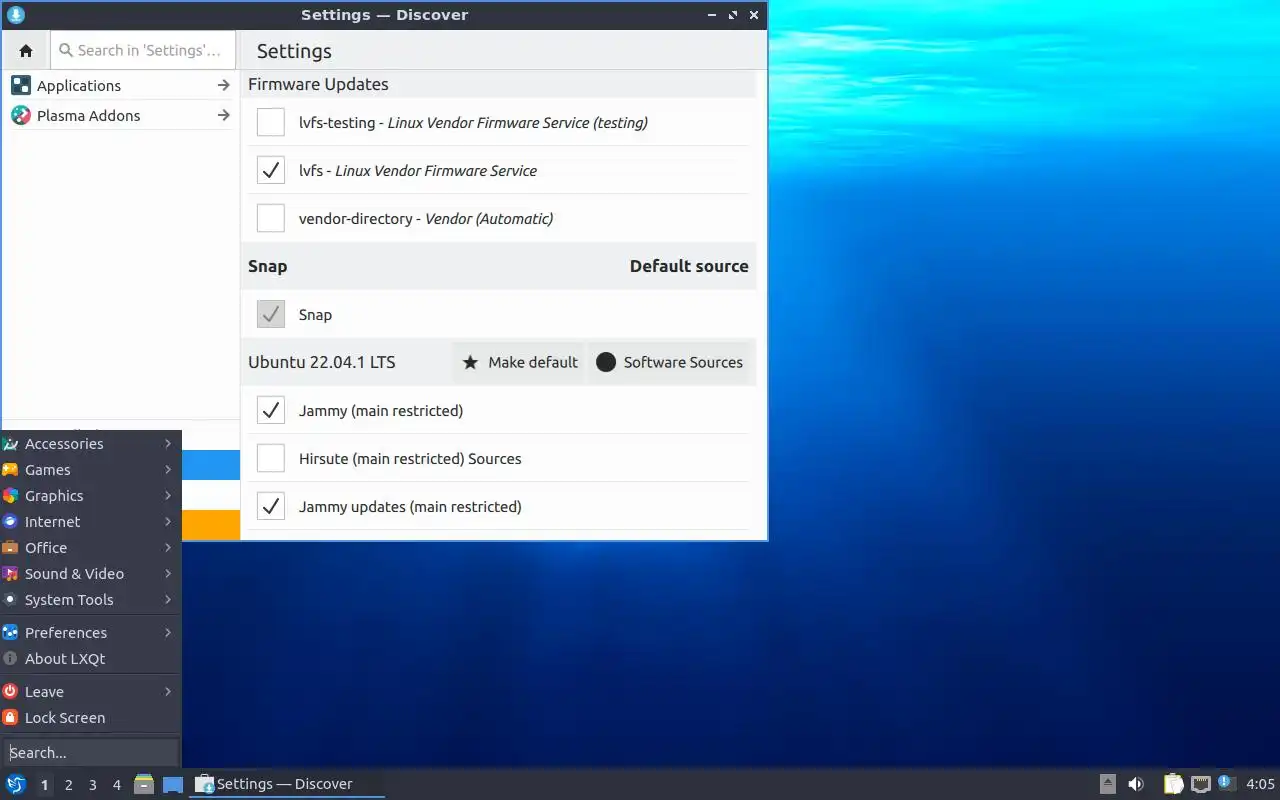Launch the file manager from panel
This screenshot has width=1280, height=800.
[144, 784]
